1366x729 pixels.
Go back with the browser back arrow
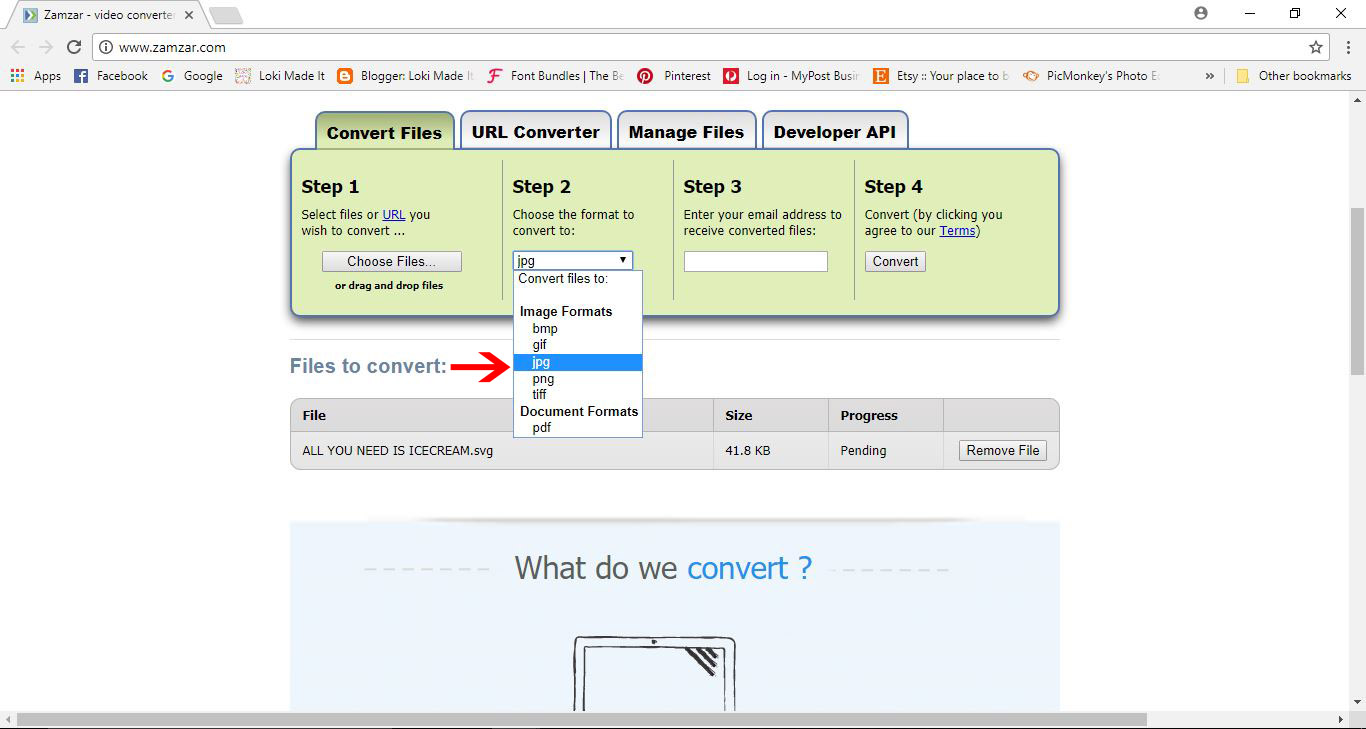18,47
